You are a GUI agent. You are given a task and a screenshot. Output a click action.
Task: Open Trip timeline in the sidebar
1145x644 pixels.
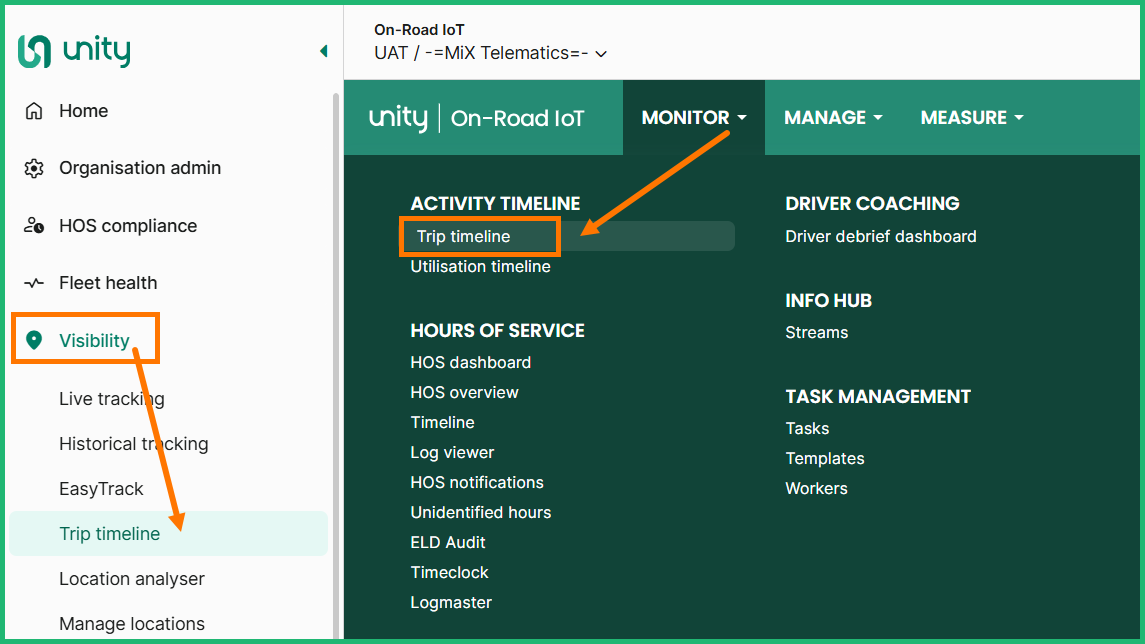pyautogui.click(x=109, y=534)
